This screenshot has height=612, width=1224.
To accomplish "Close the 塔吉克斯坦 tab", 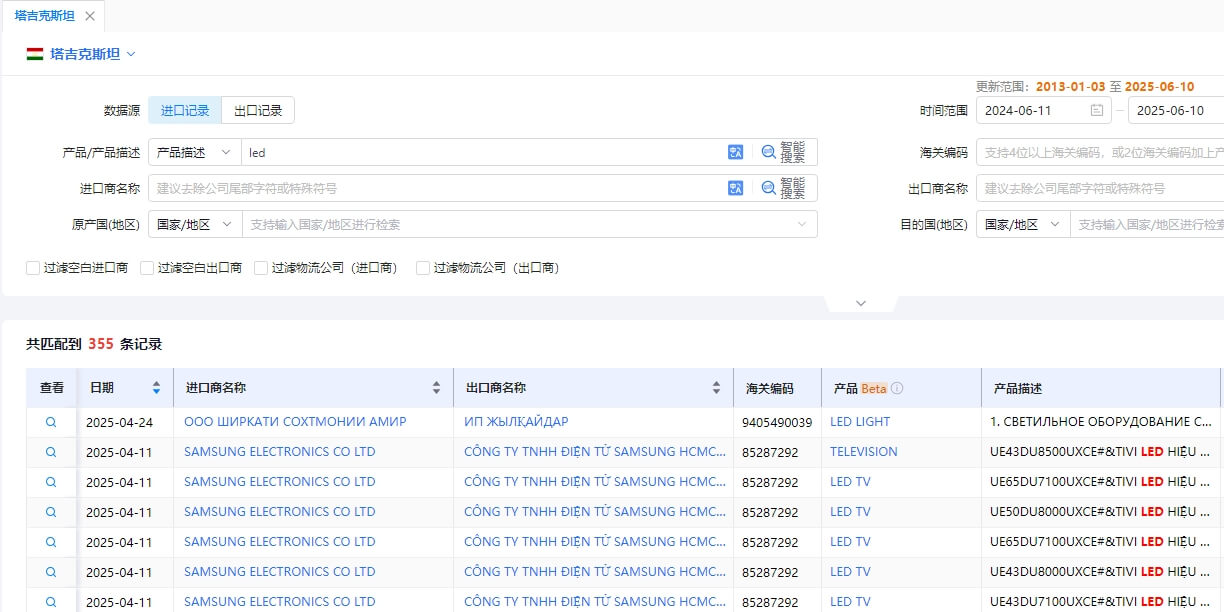I will pyautogui.click(x=90, y=16).
